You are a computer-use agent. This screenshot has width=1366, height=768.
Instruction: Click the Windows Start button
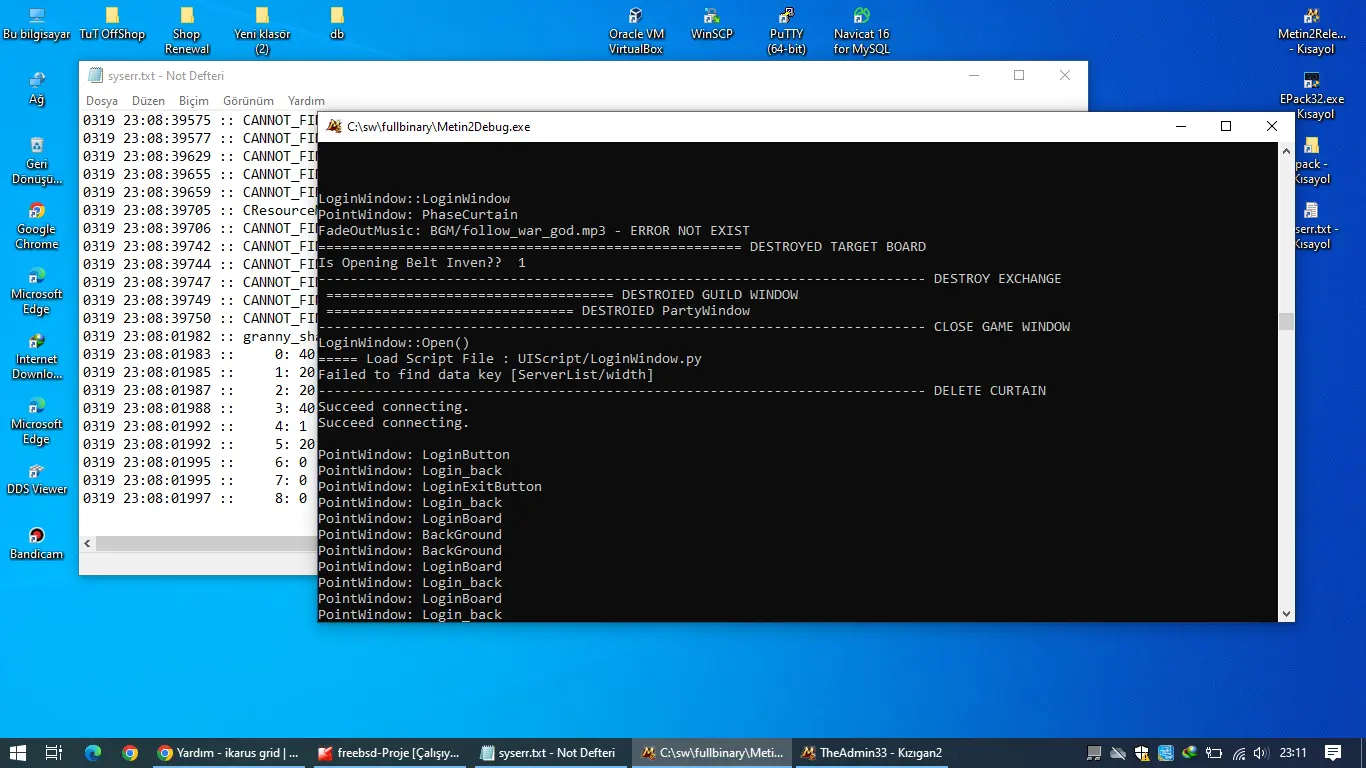(x=17, y=752)
